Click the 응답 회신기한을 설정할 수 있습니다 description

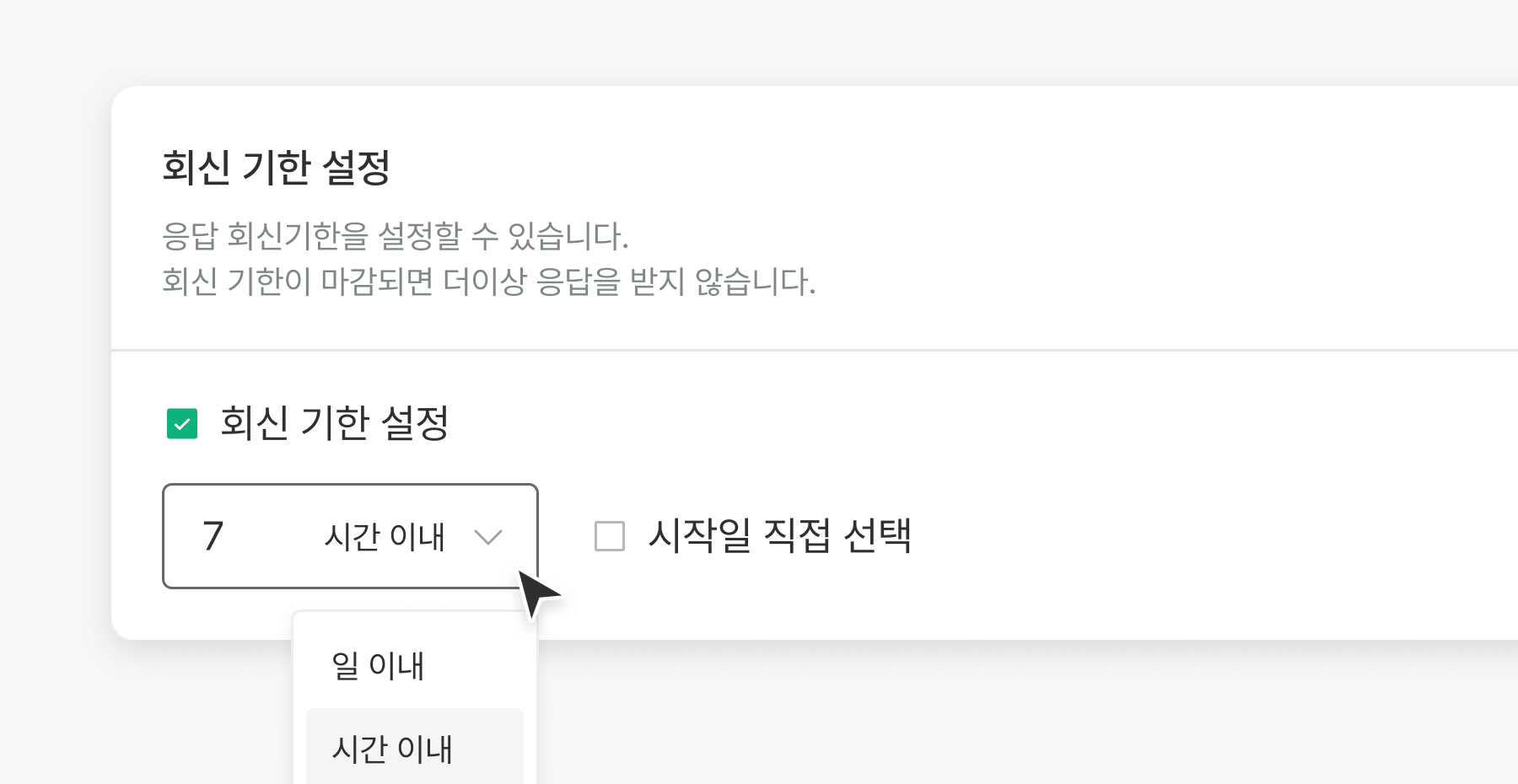[x=395, y=236]
